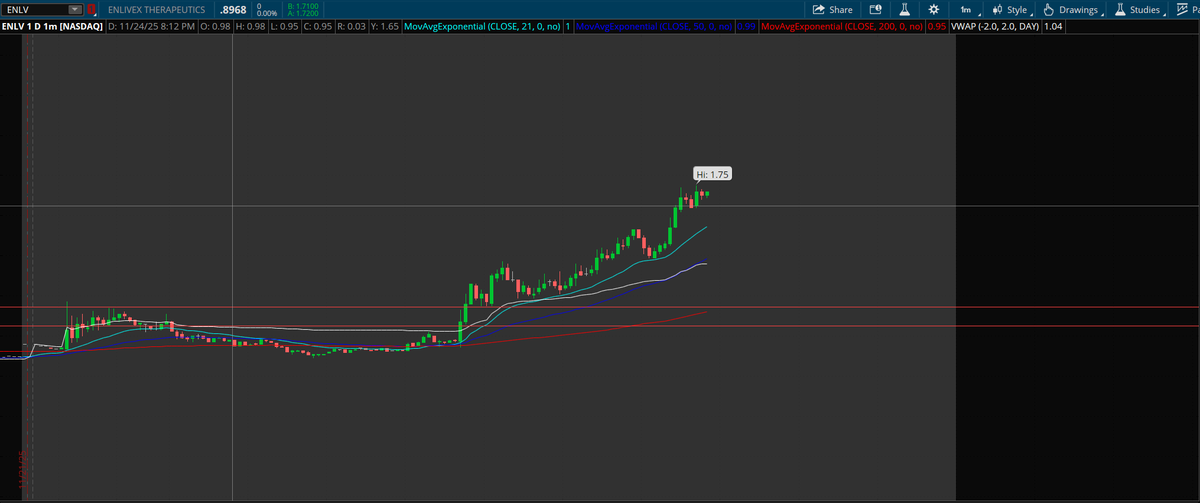Viewport: 1200px width, 503px height.
Task: Select the VWAP (-2.0, 2.0, DAY) study label
Action: (x=996, y=25)
